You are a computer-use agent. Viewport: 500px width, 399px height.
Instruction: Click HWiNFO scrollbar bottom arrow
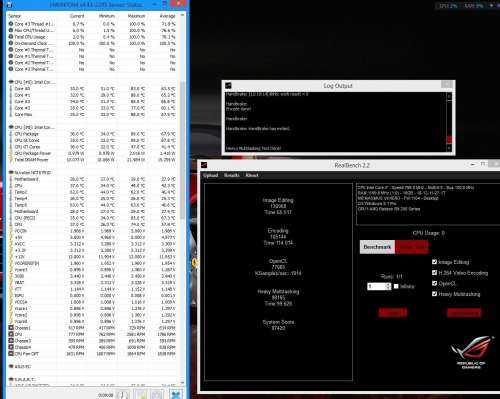tap(182, 383)
